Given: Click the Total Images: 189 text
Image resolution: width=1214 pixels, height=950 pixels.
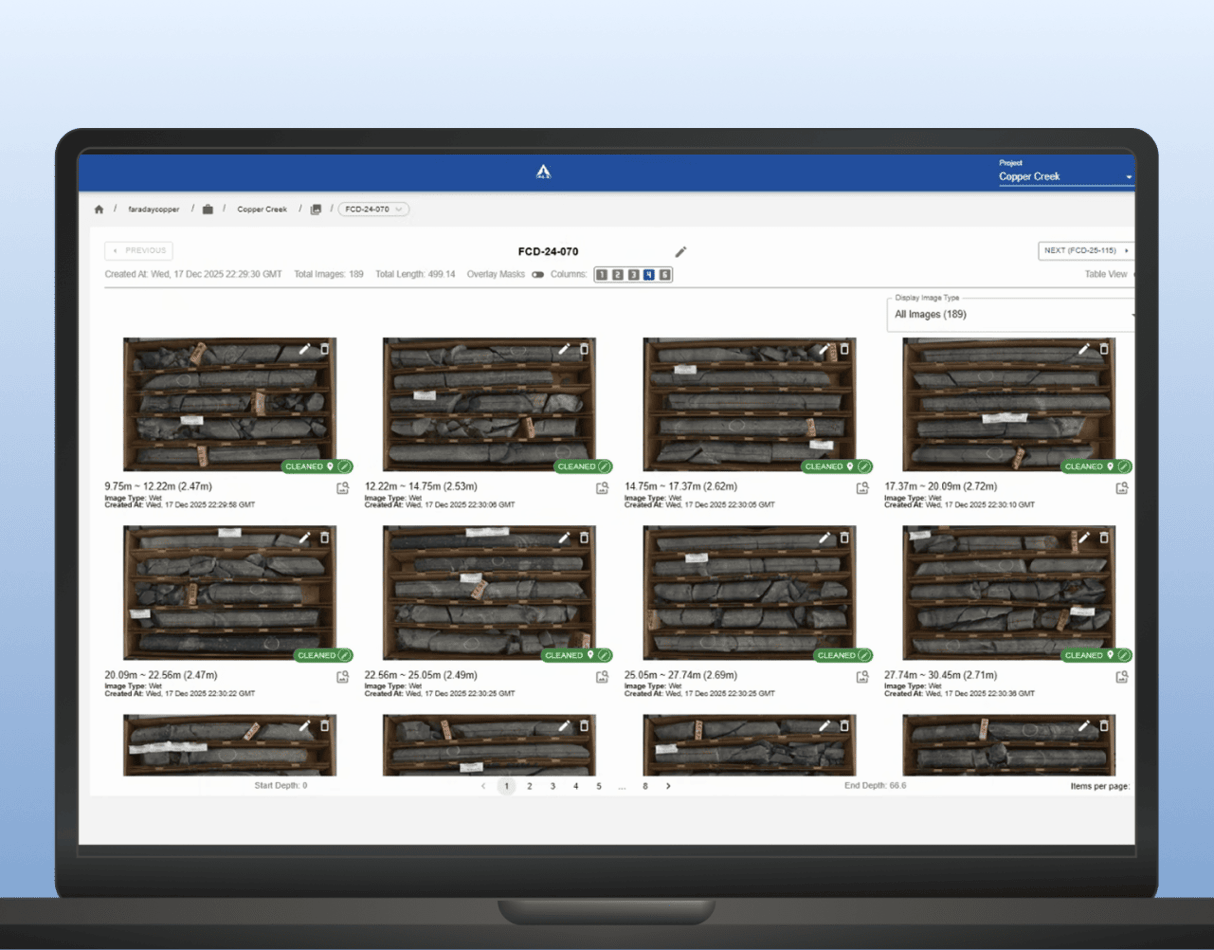Looking at the screenshot, I should [x=329, y=274].
